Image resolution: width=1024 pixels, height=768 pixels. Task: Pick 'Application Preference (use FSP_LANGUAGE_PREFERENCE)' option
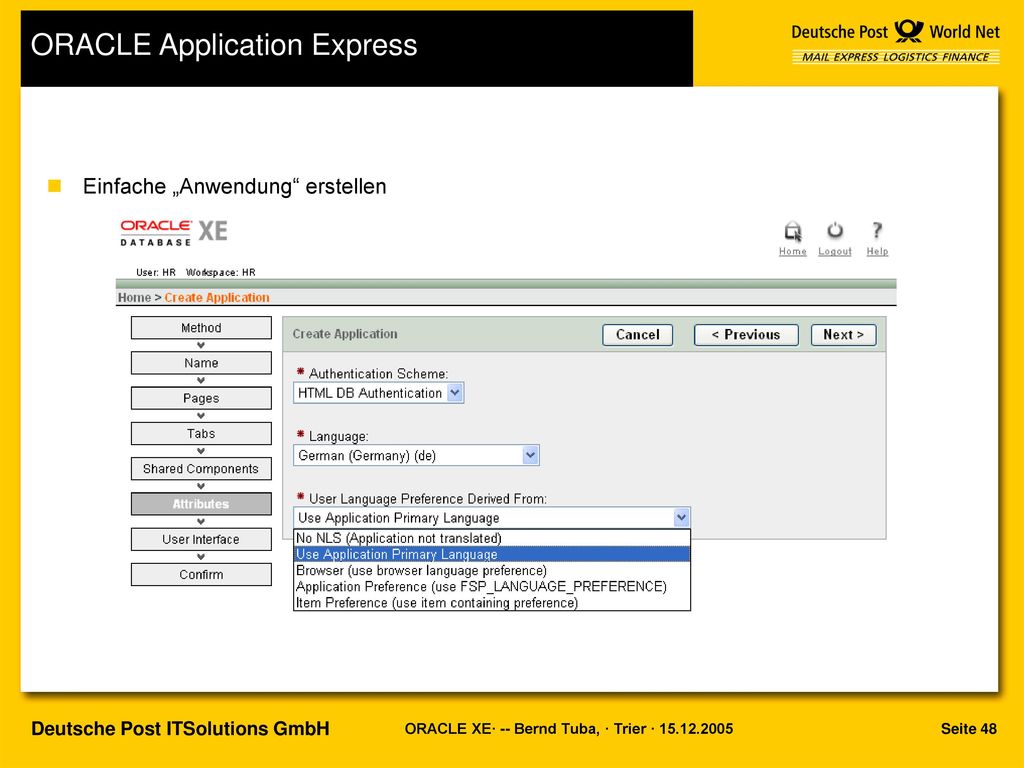pos(491,586)
